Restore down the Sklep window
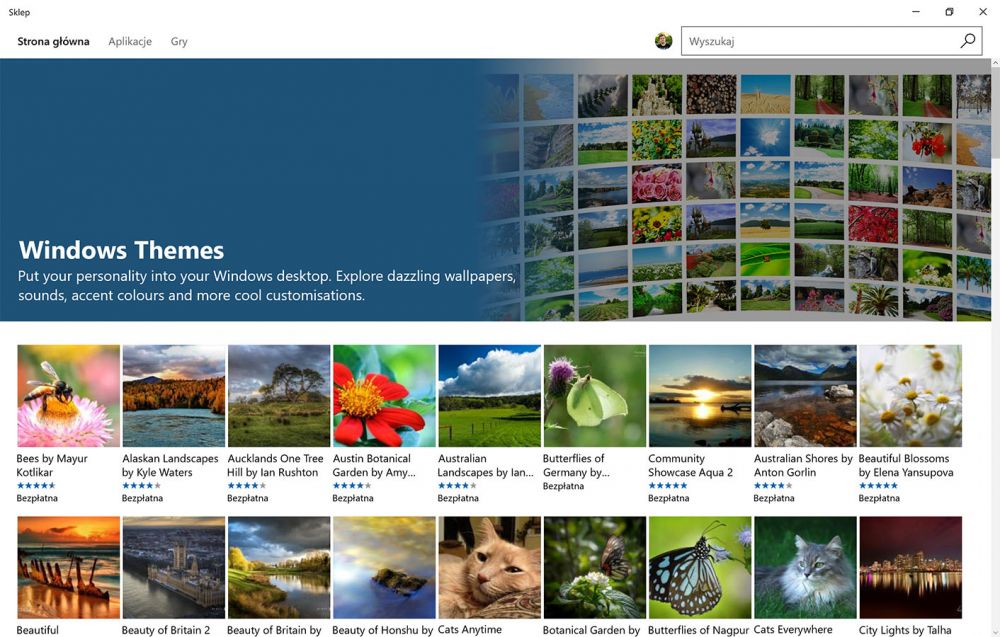This screenshot has height=637, width=1000. point(949,11)
